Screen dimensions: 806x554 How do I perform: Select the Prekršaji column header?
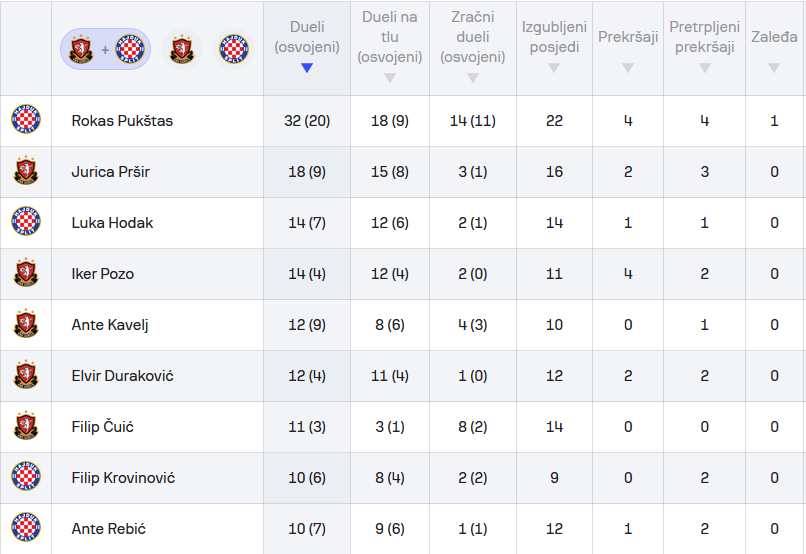coord(628,37)
